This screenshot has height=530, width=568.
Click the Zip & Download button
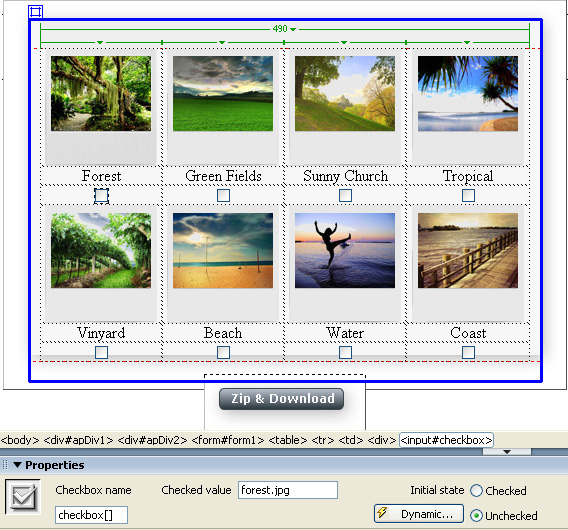click(x=281, y=399)
